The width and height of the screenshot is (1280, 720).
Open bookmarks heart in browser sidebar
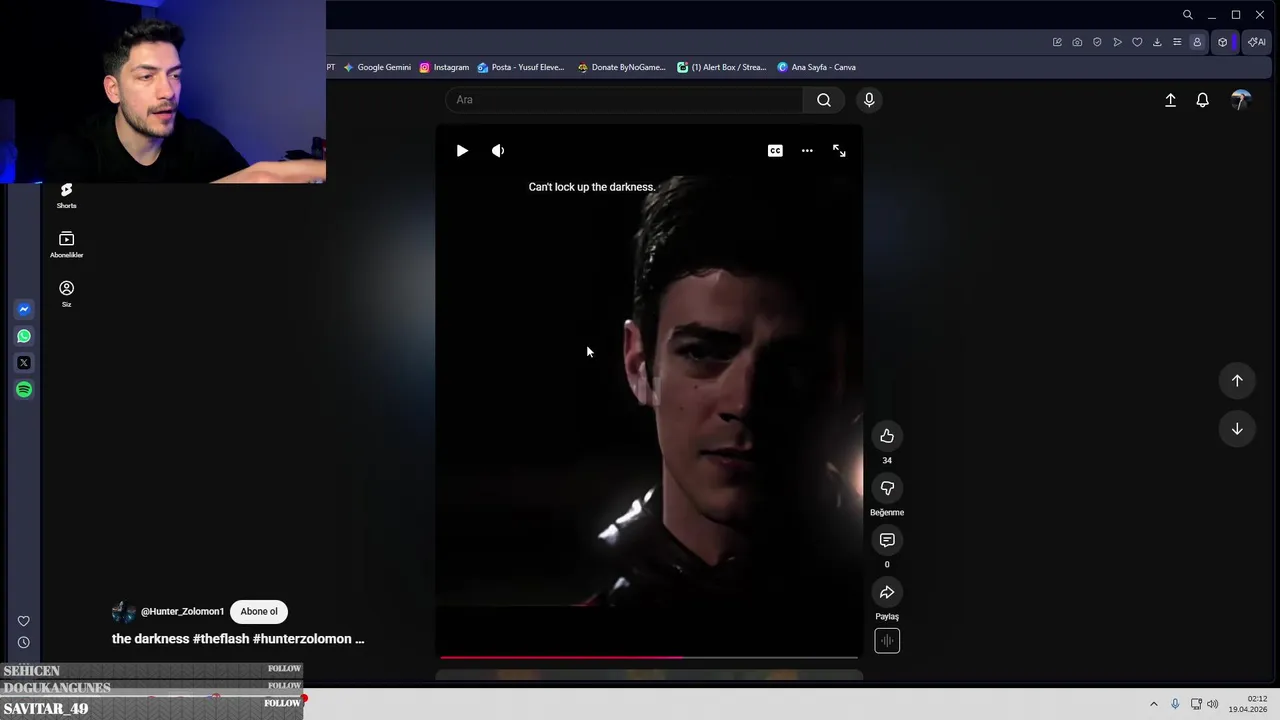click(x=24, y=621)
